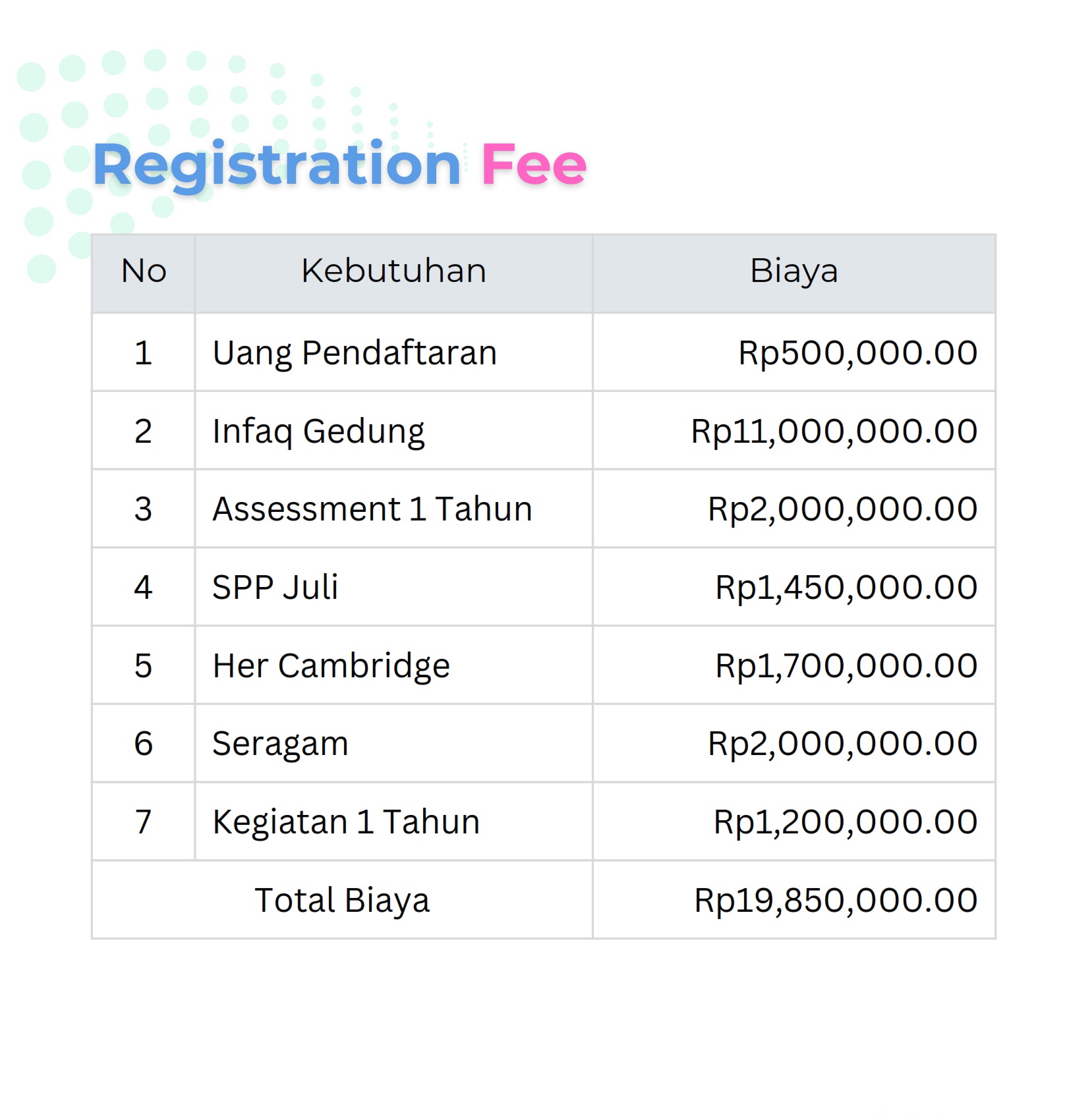Image resolution: width=1067 pixels, height=1120 pixels.
Task: Click the Kegiatan 1 Tahun cell
Action: point(346,822)
